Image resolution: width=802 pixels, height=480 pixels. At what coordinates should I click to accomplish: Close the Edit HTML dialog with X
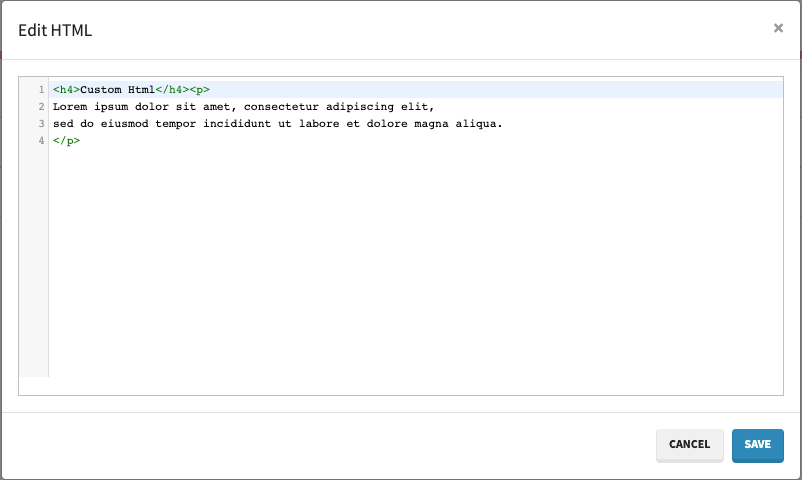(x=778, y=28)
